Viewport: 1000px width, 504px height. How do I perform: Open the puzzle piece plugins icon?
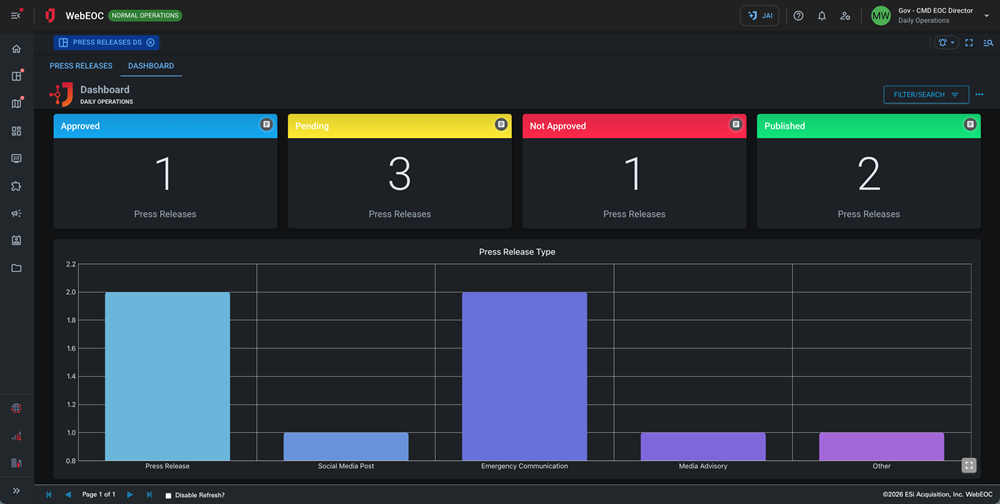tap(16, 186)
